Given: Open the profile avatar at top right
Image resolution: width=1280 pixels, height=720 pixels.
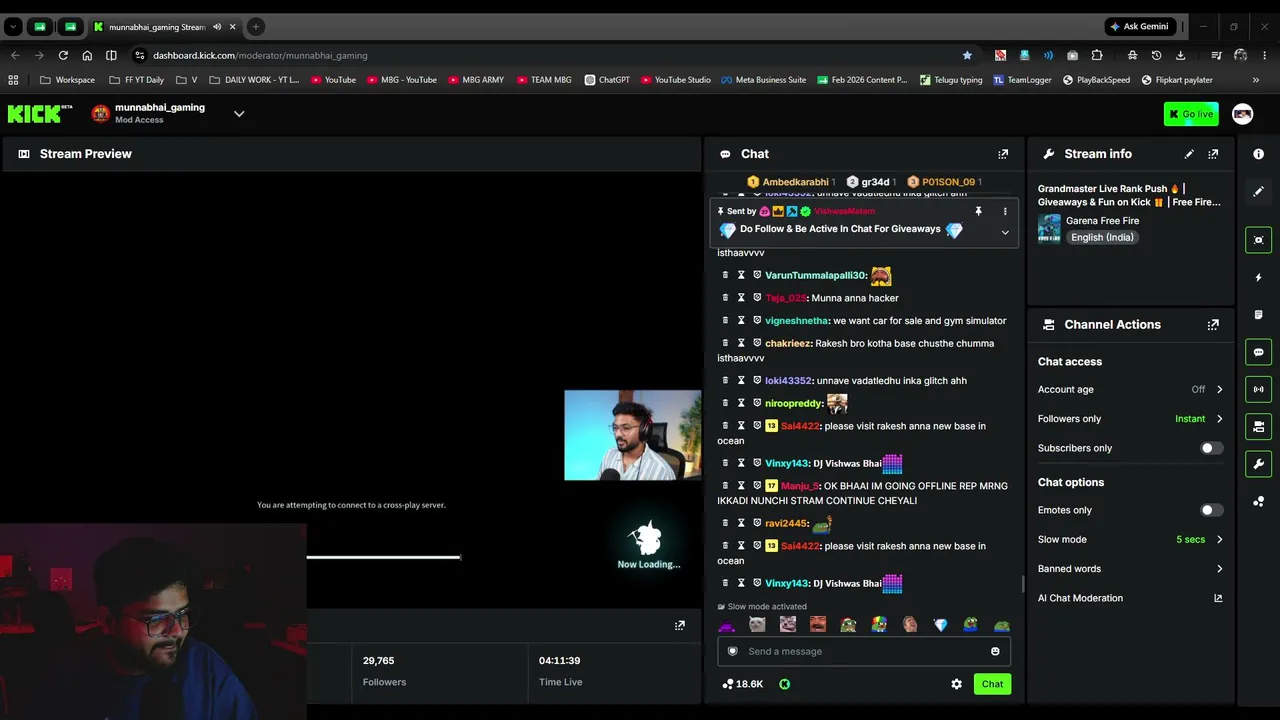Looking at the screenshot, I should [x=1243, y=114].
